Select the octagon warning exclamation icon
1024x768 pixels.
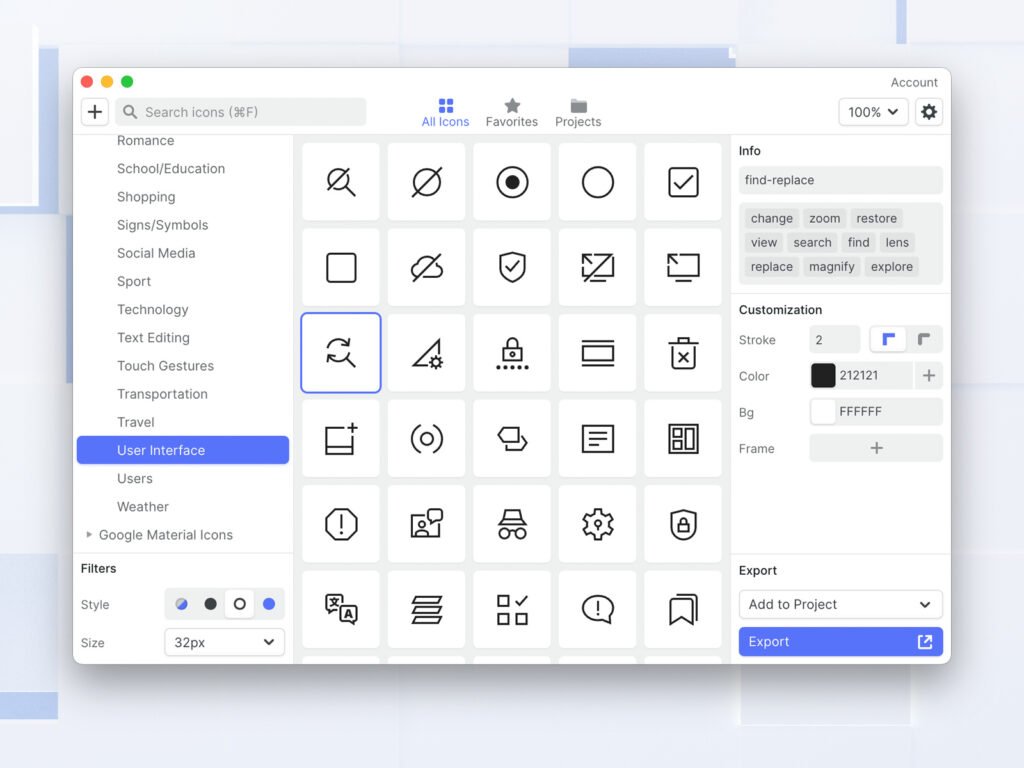340,524
